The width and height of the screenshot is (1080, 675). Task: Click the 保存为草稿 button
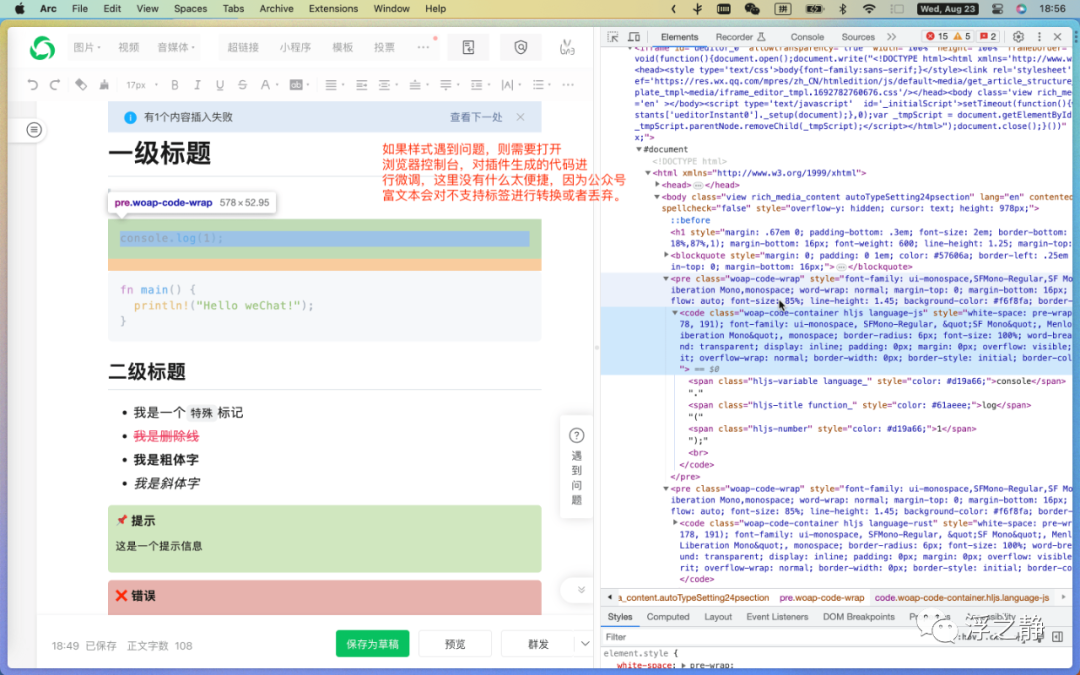click(373, 644)
